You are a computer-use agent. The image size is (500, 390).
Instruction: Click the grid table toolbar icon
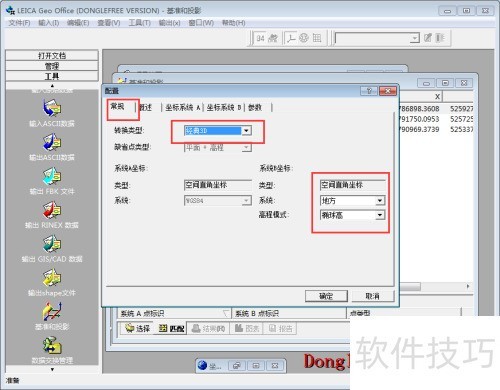point(317,38)
